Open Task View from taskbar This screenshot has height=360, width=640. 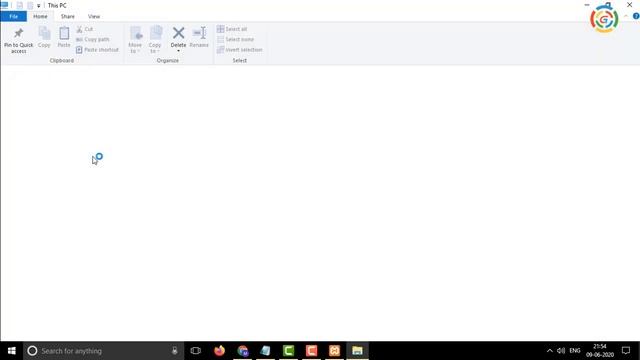pyautogui.click(x=196, y=351)
